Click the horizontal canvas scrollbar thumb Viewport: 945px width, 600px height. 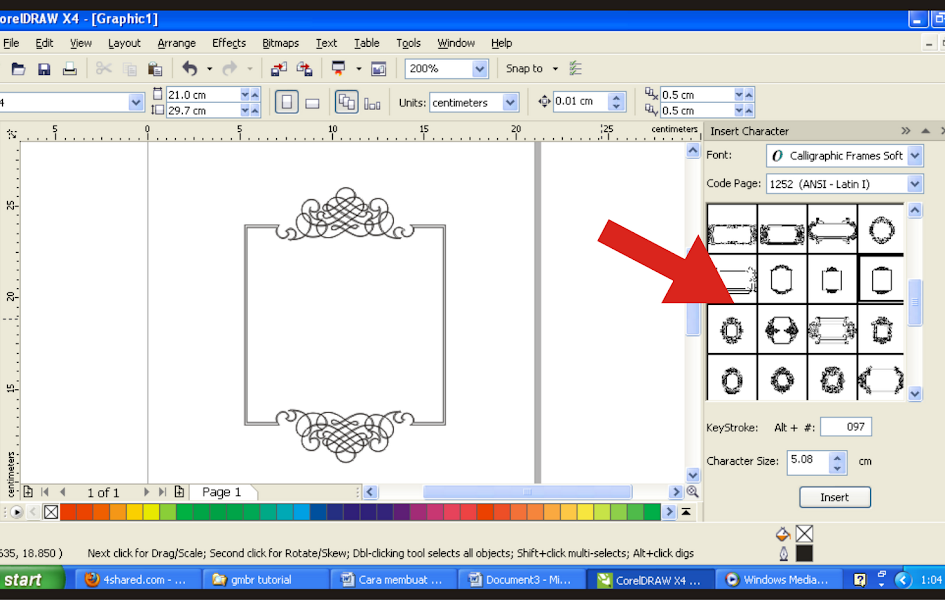click(527, 492)
